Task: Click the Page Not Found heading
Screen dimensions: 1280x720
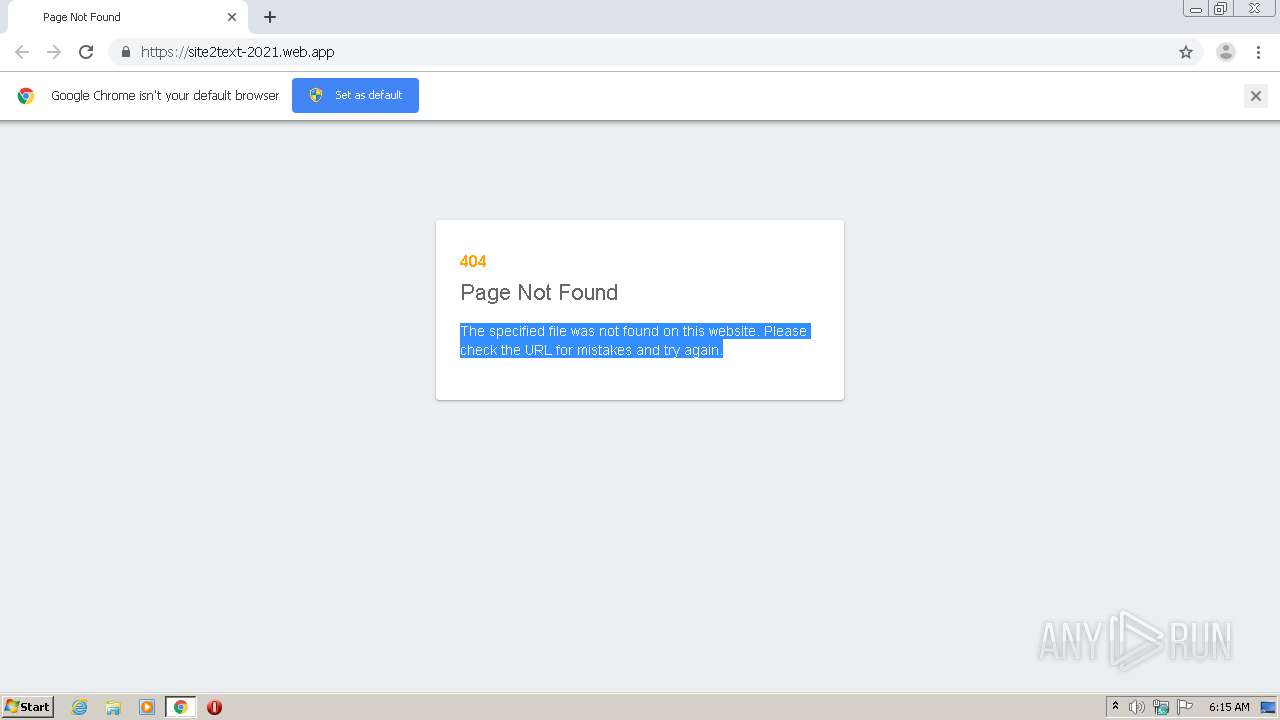Action: coord(539,292)
